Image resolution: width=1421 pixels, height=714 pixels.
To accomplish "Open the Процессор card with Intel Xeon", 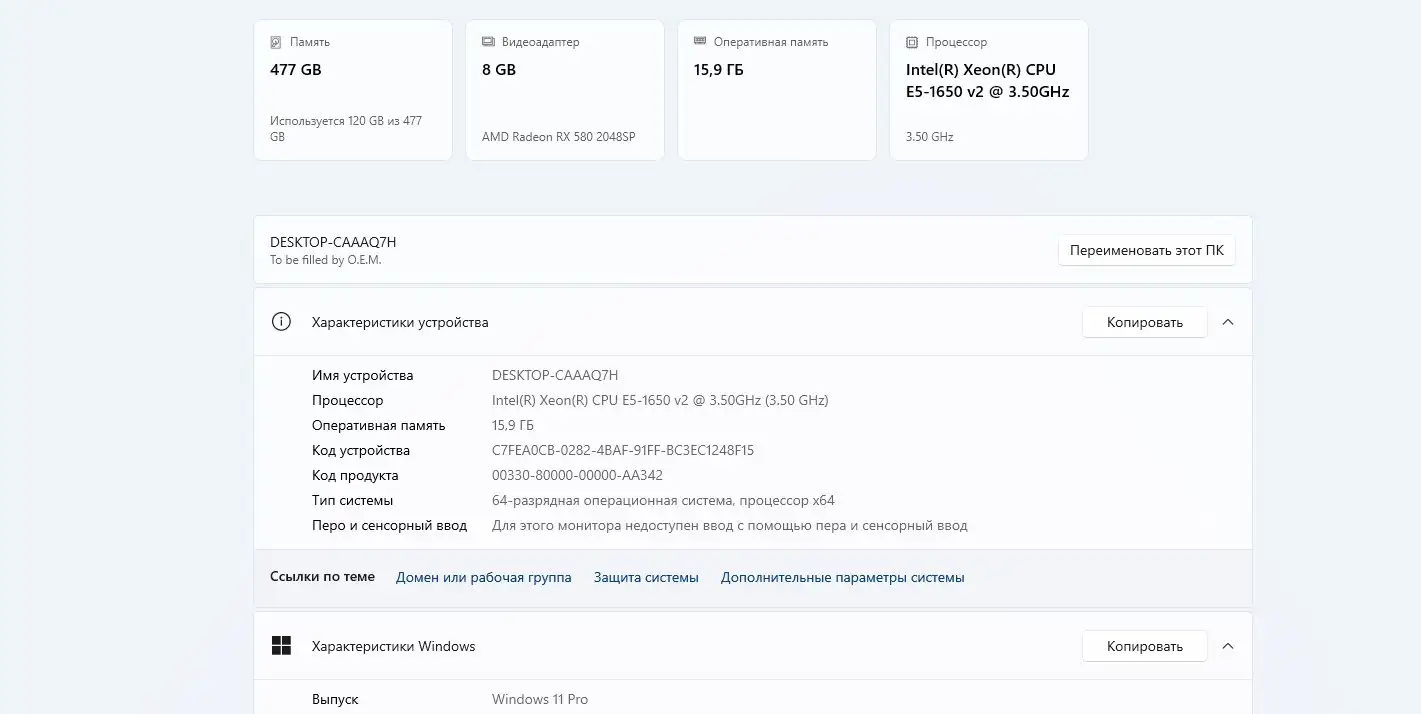I will pos(989,90).
